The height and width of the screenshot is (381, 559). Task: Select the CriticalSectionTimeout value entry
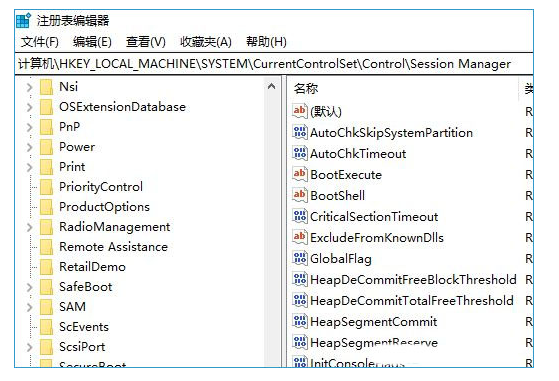374,217
